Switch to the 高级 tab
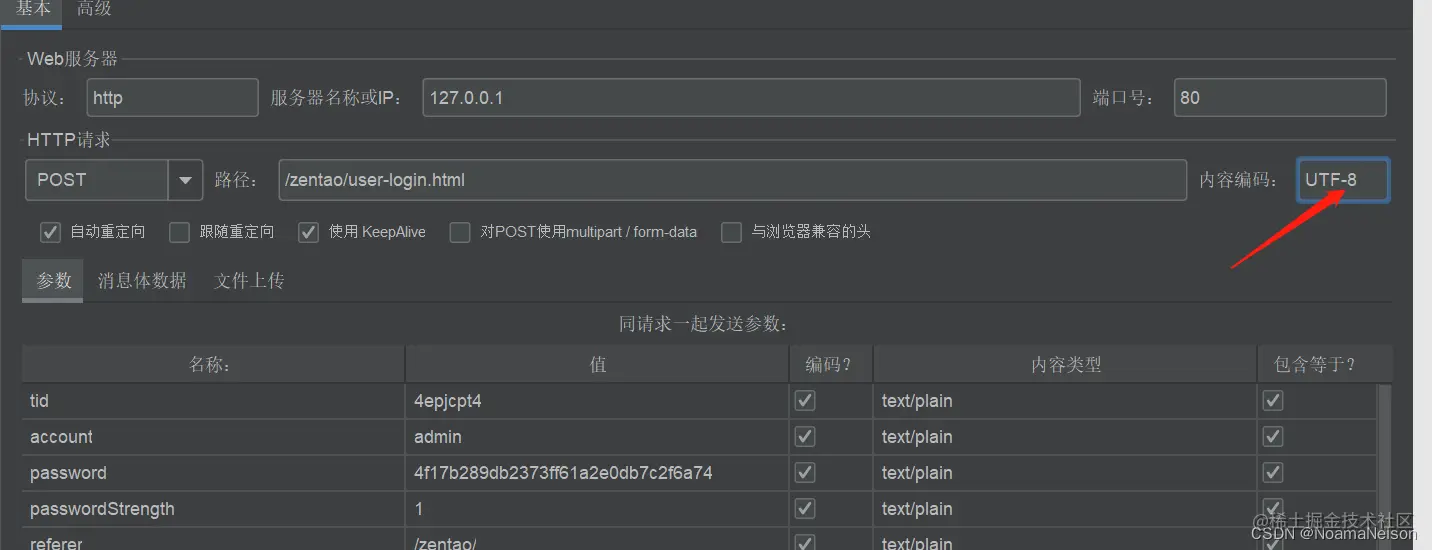This screenshot has width=1432, height=550. pos(94,9)
